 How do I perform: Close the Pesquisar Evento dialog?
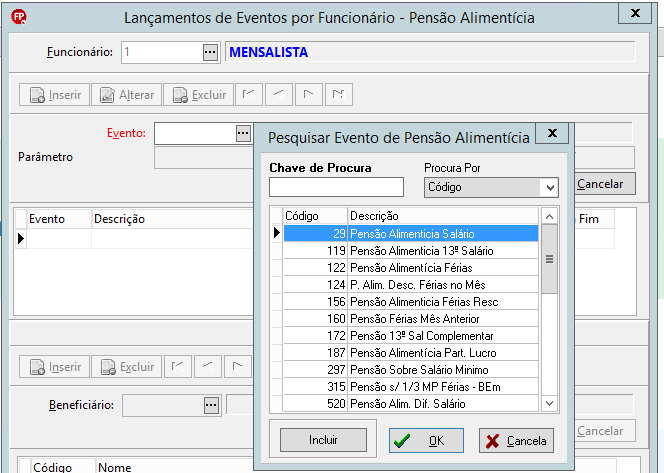coord(552,133)
